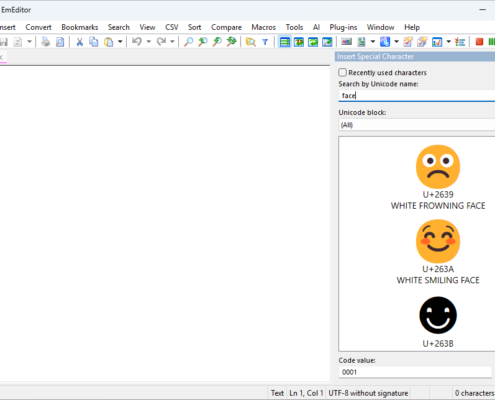Image resolution: width=495 pixels, height=400 pixels.
Task: Enable Recently used characters checkbox
Action: tap(342, 72)
